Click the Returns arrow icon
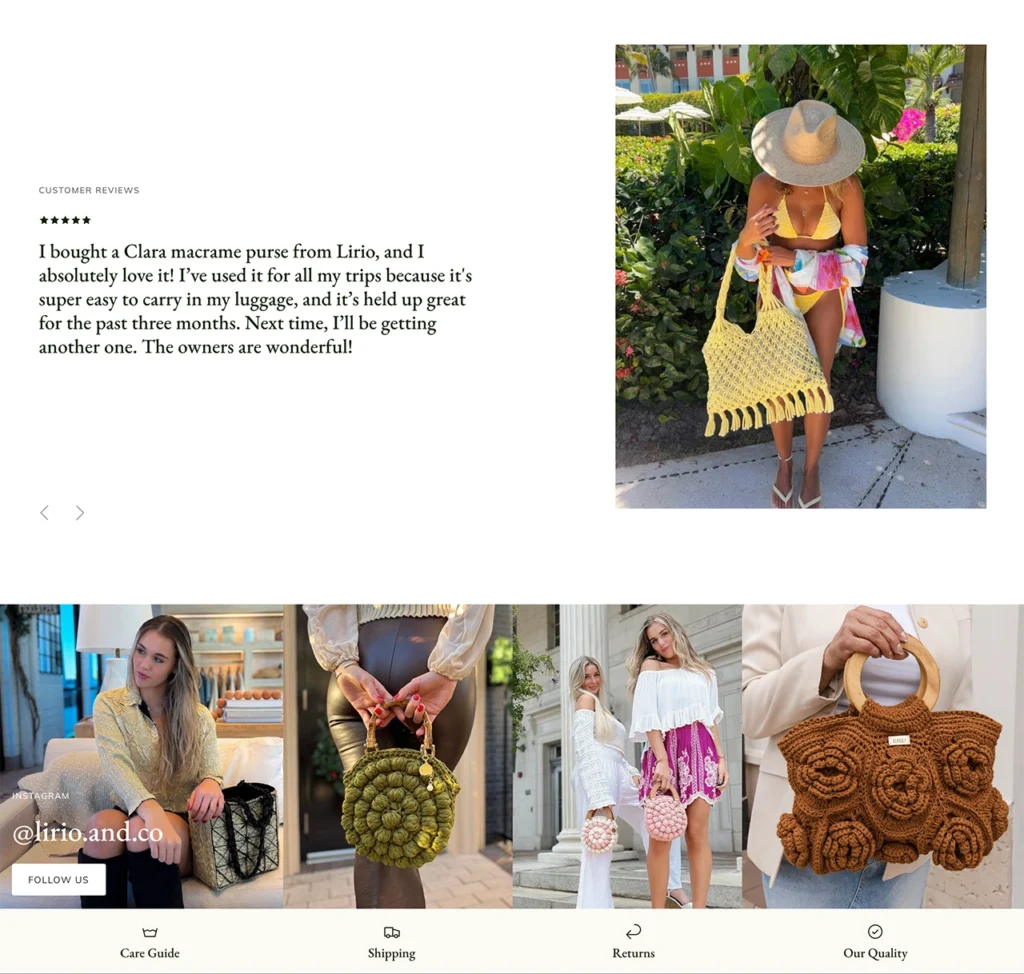 633,932
